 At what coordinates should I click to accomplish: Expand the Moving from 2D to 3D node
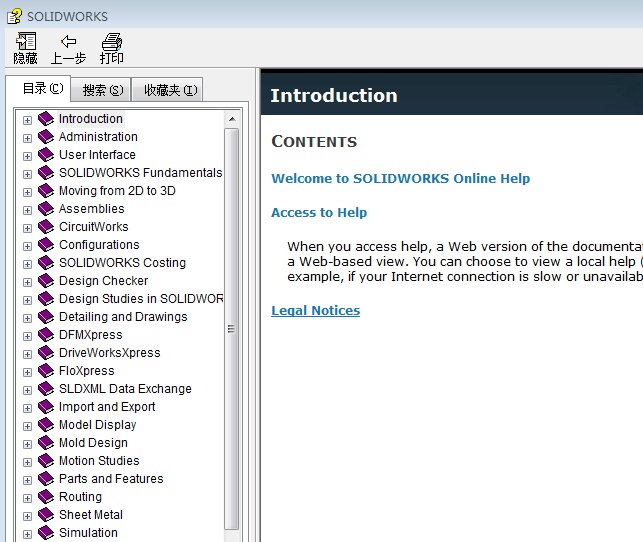(27, 193)
